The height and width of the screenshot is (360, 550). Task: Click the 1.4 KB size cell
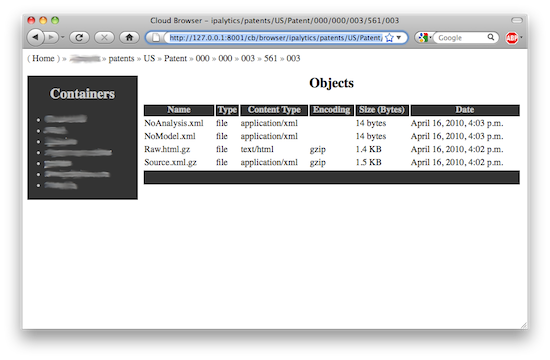(369, 149)
